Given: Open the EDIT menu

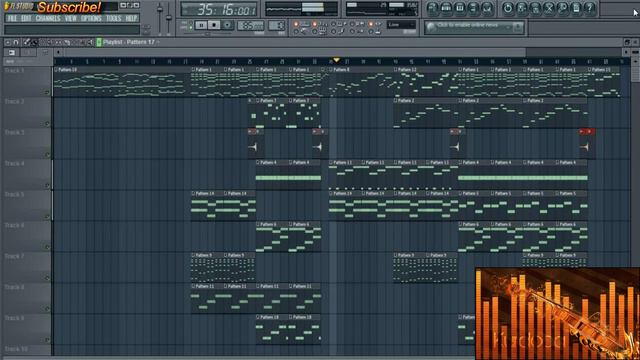Looking at the screenshot, I should pyautogui.click(x=26, y=18).
